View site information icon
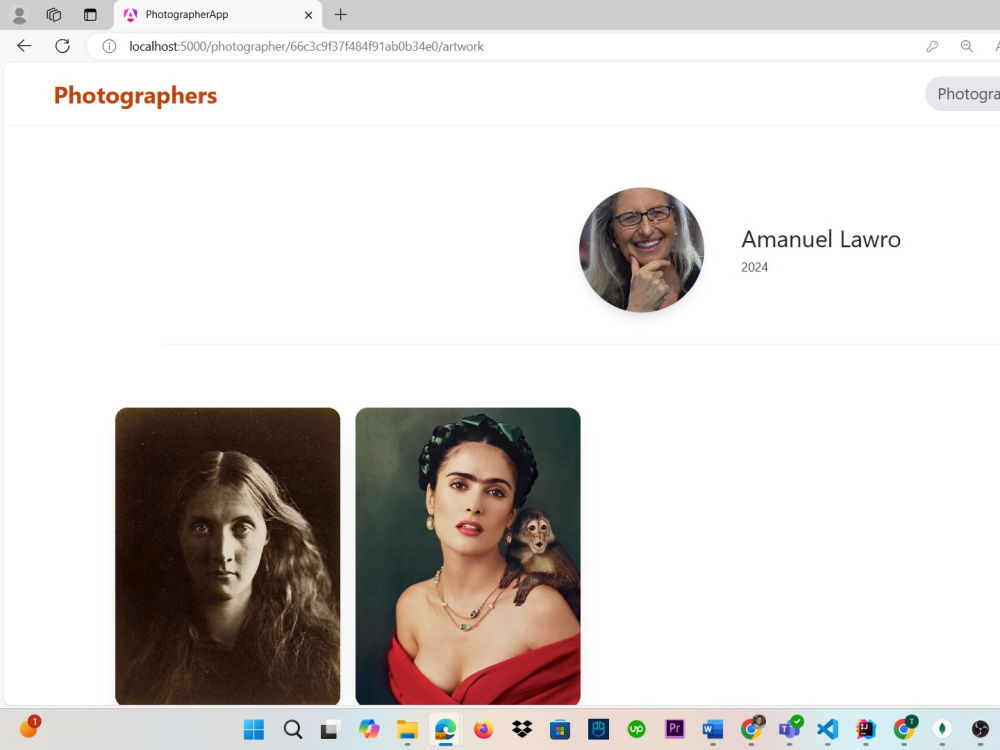Viewport: 1000px width, 750px height. click(x=109, y=47)
